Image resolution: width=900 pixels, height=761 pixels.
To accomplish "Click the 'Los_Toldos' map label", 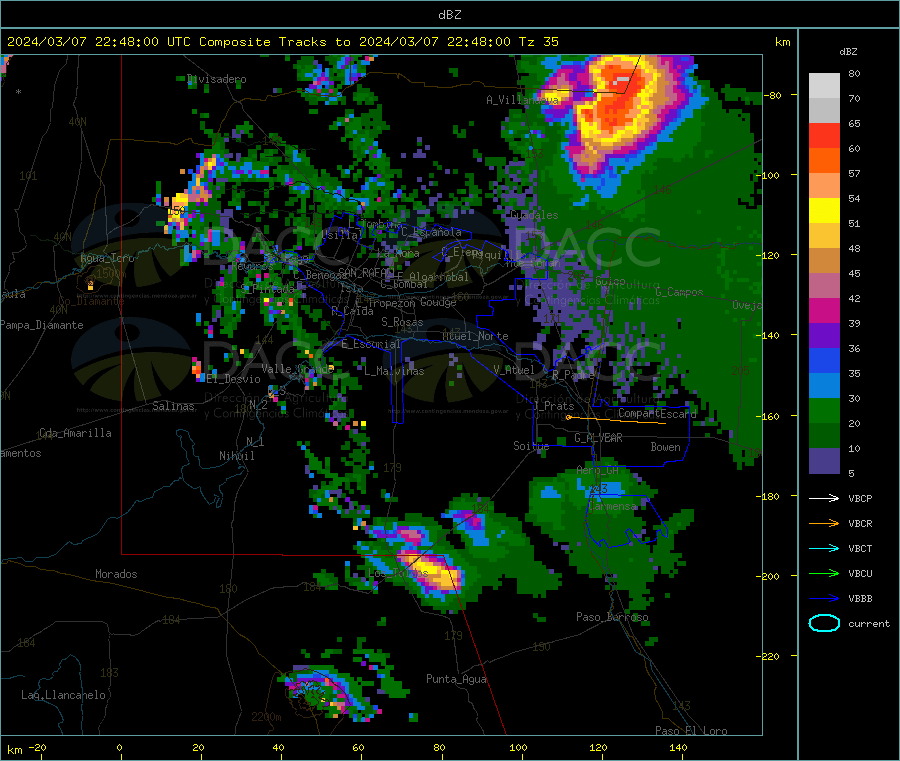I will 397,573.
